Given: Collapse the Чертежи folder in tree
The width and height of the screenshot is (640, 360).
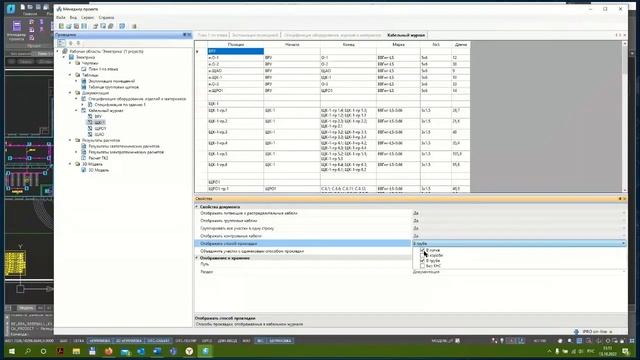Looking at the screenshot, I should tap(70, 63).
